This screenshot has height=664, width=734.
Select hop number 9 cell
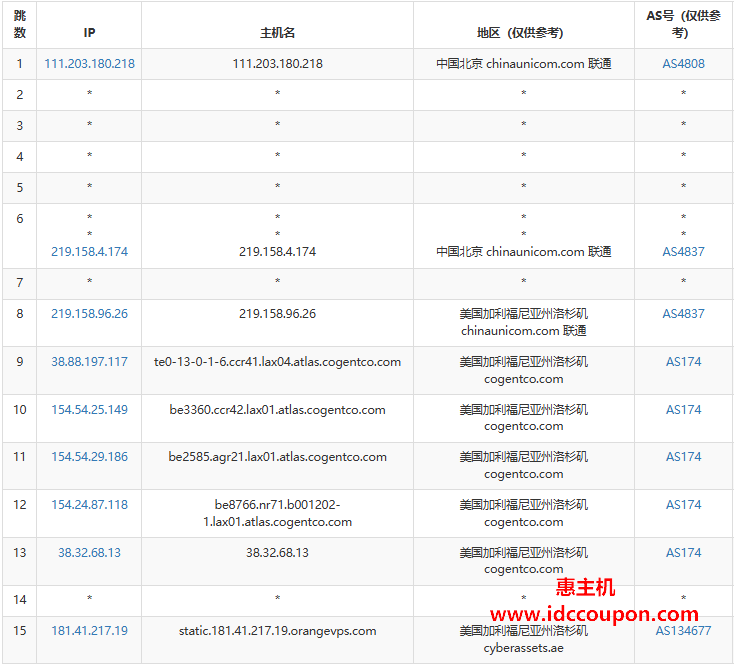(20, 370)
